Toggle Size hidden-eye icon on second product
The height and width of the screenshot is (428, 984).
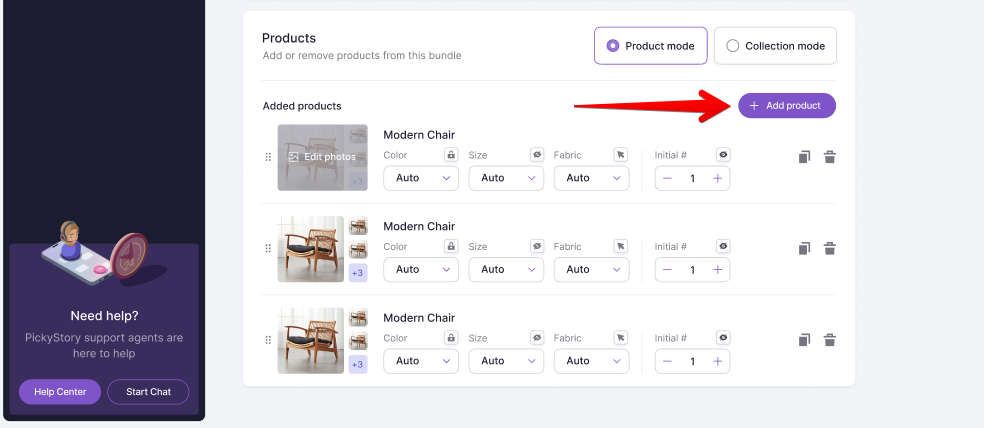tap(537, 247)
